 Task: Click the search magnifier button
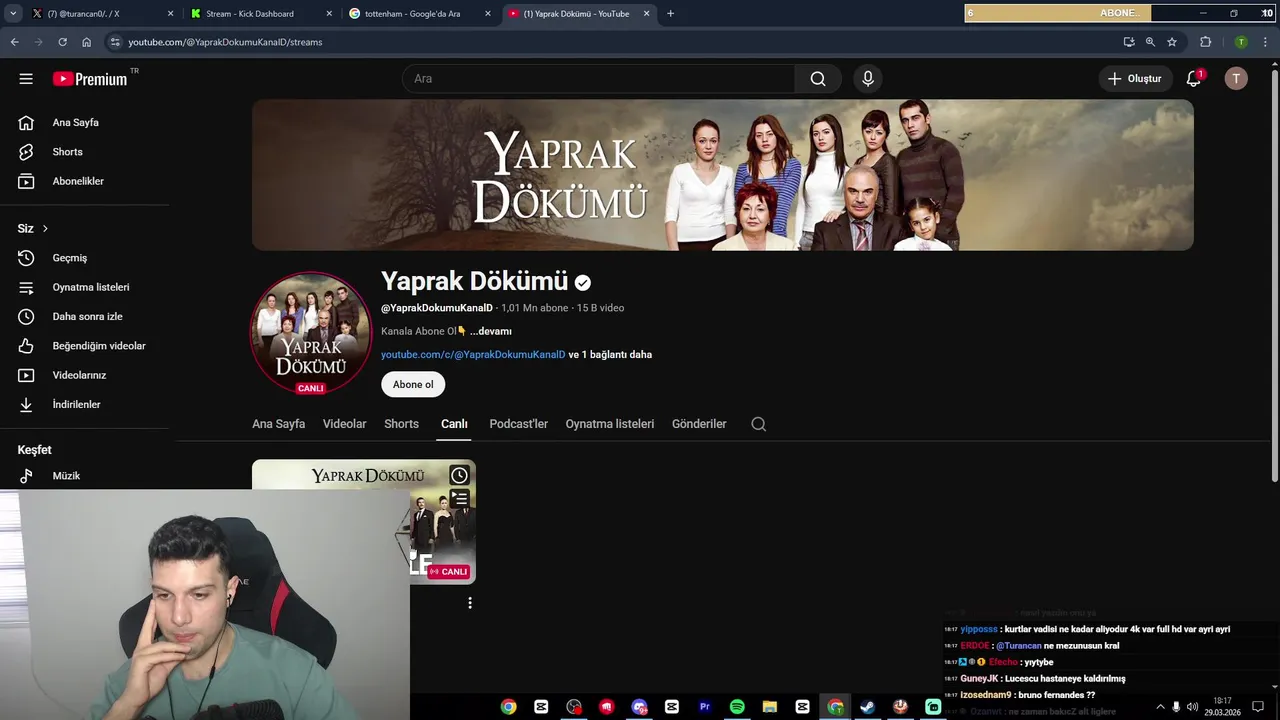(818, 79)
